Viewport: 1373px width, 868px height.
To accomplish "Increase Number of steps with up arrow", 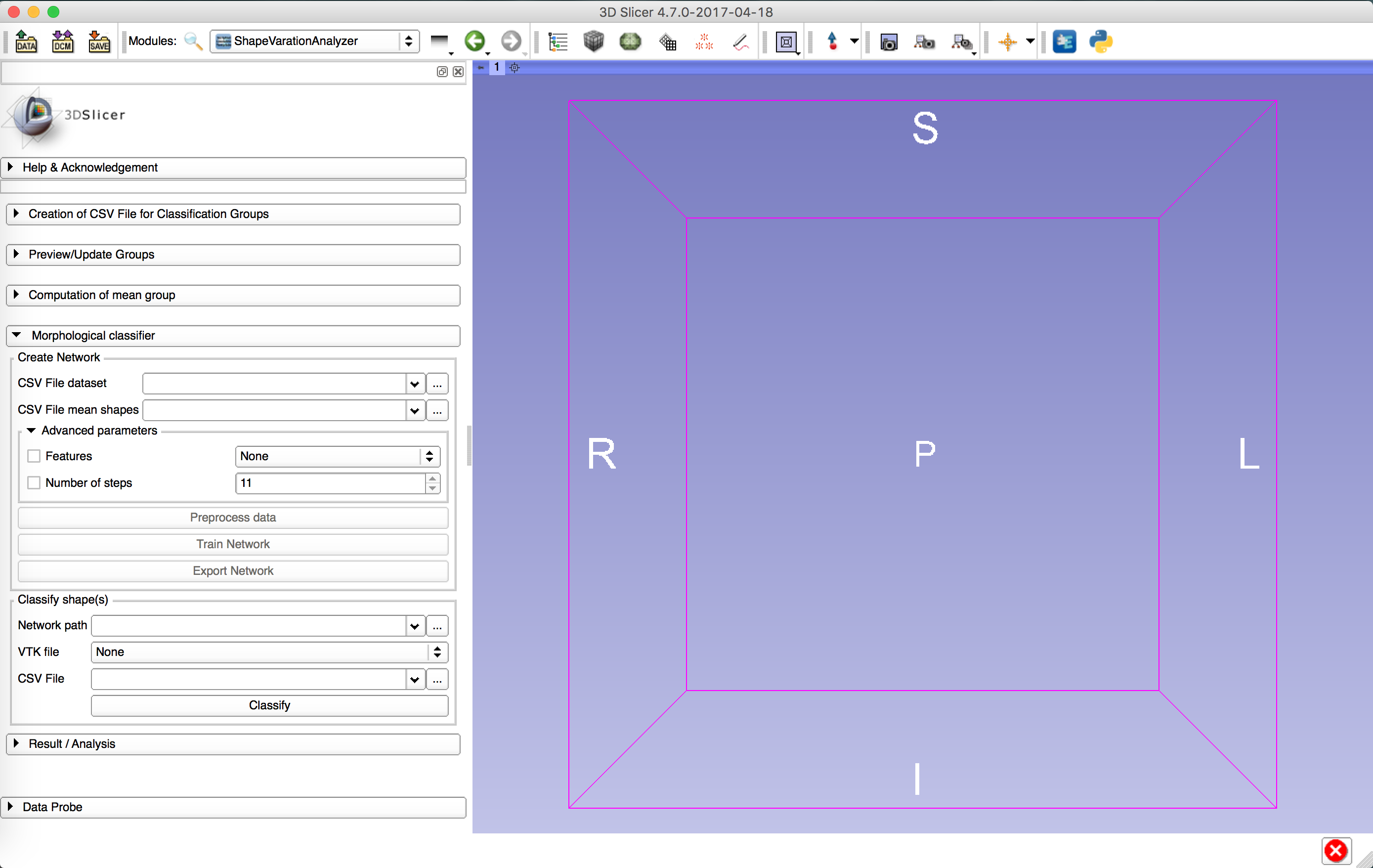I will coord(433,478).
